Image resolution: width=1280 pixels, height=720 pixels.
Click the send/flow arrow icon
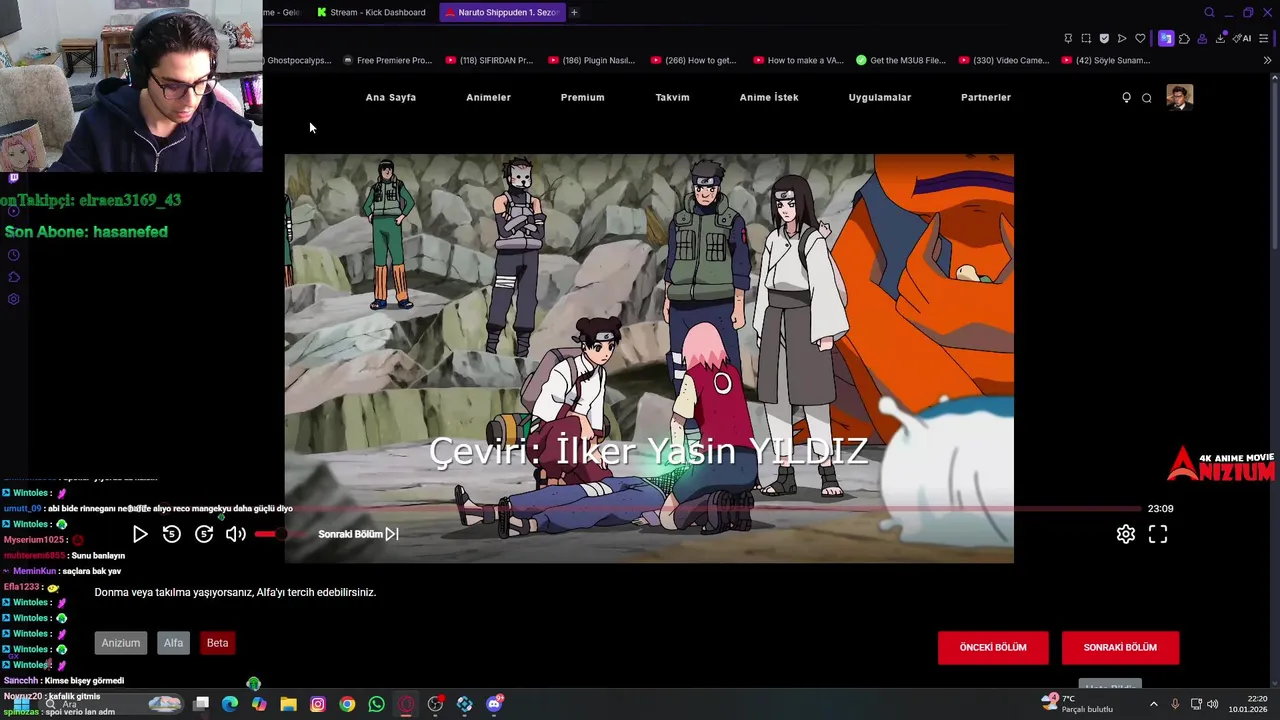[1122, 38]
